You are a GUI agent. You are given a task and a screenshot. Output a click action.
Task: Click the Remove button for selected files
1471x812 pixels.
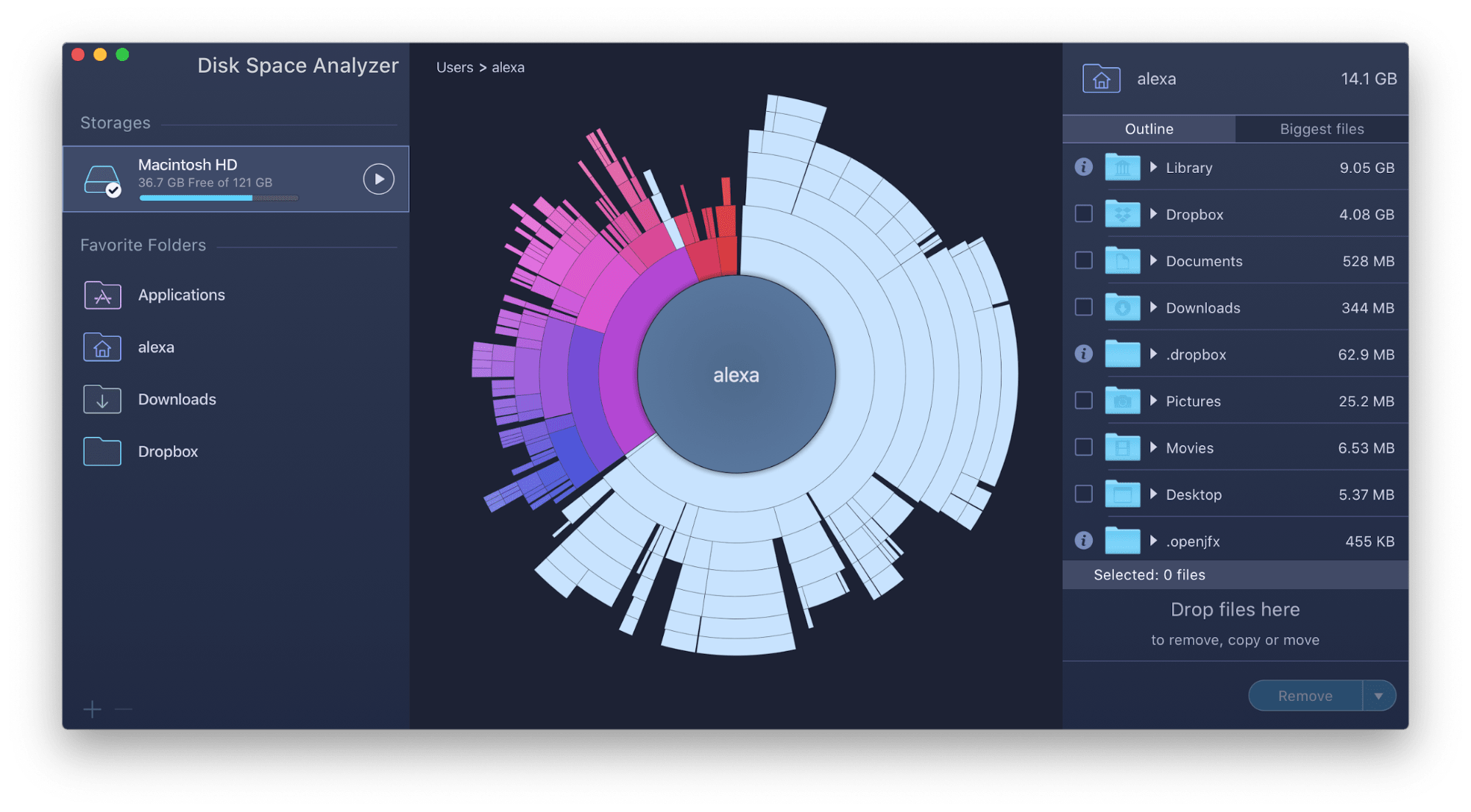click(x=1304, y=695)
